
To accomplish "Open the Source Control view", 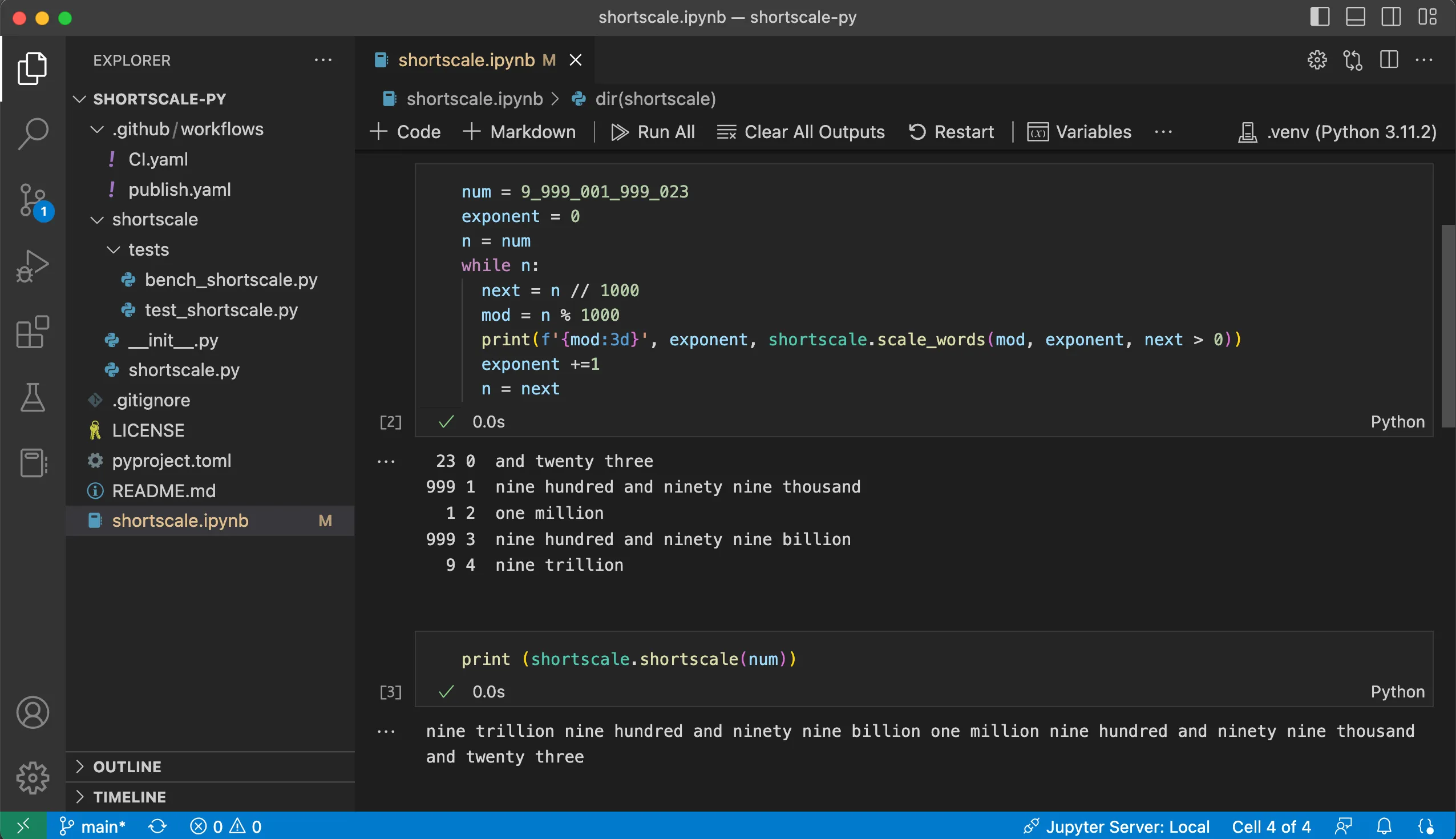I will click(33, 200).
